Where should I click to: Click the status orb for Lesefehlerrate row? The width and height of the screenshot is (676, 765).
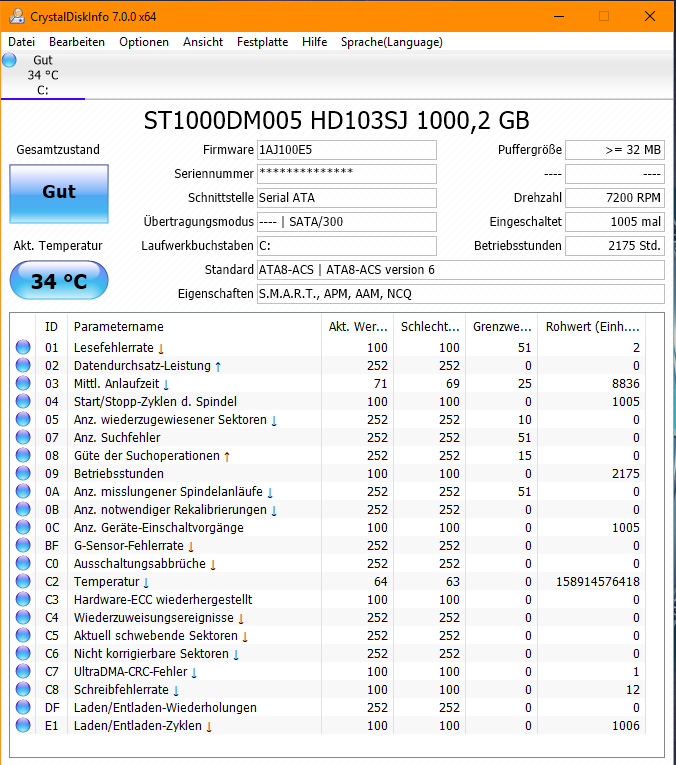click(23, 347)
